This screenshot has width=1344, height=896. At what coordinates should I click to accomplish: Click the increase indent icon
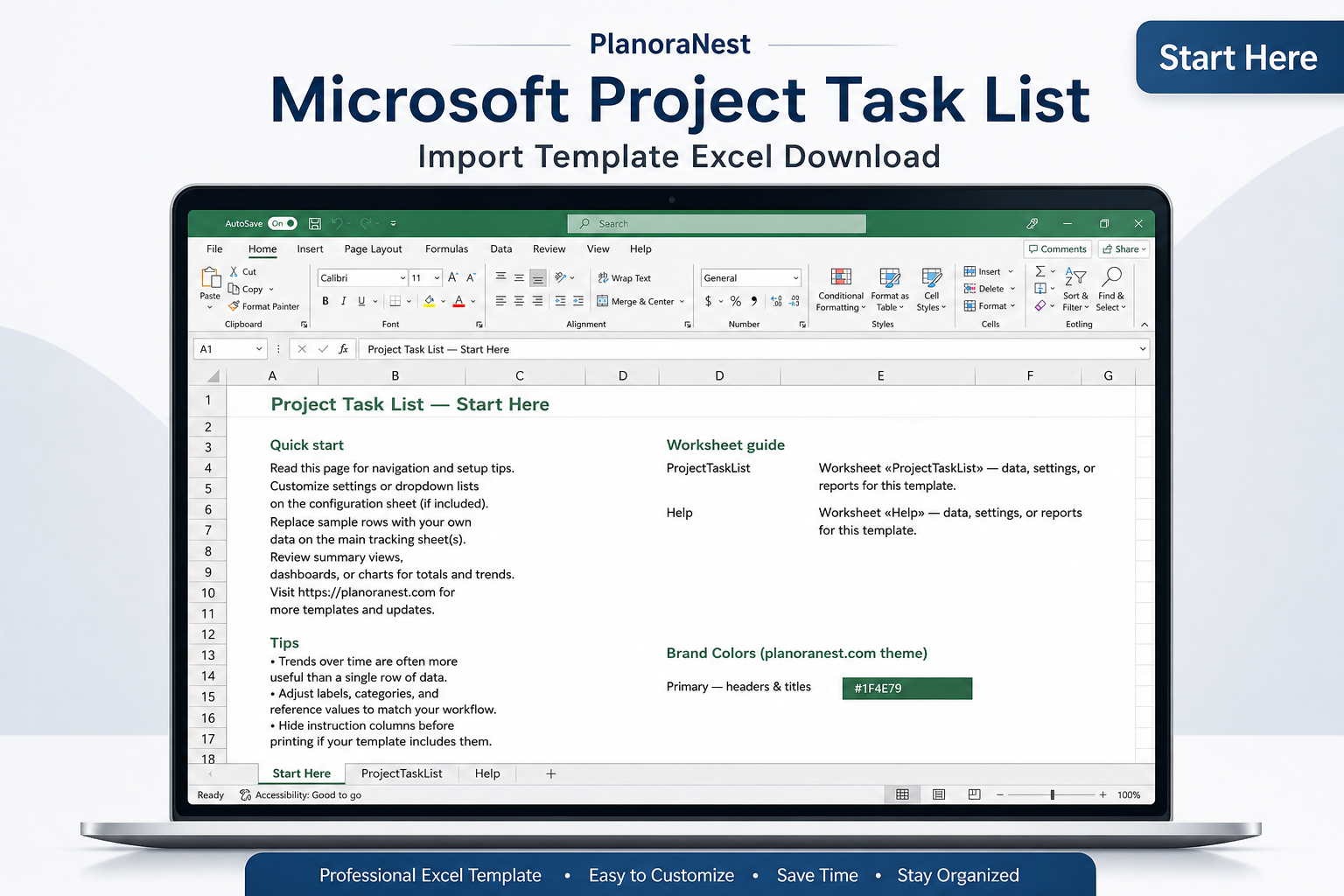pos(578,301)
